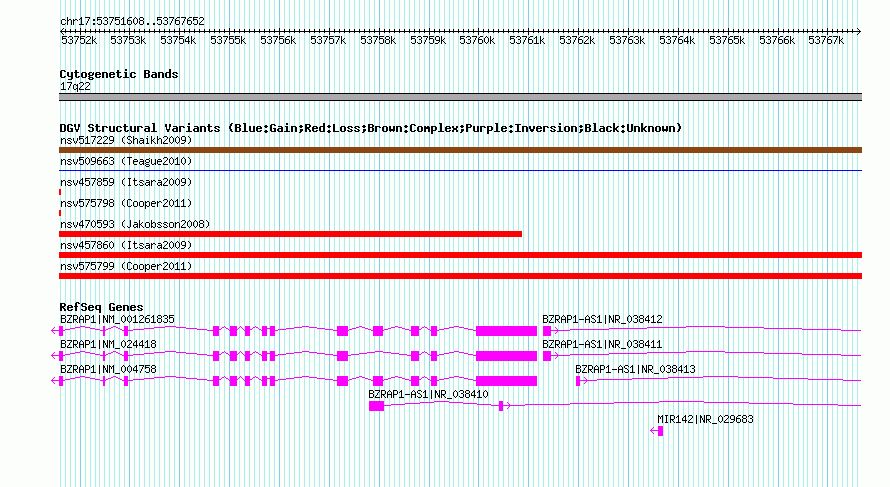890x487 pixels.
Task: Click the 53761k ruler tick label
Action: tap(527, 40)
